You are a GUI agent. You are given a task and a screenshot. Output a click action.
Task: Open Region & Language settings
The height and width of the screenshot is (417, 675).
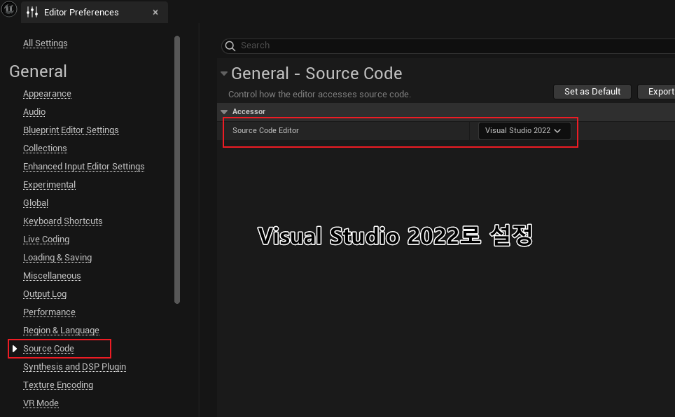click(x=61, y=330)
